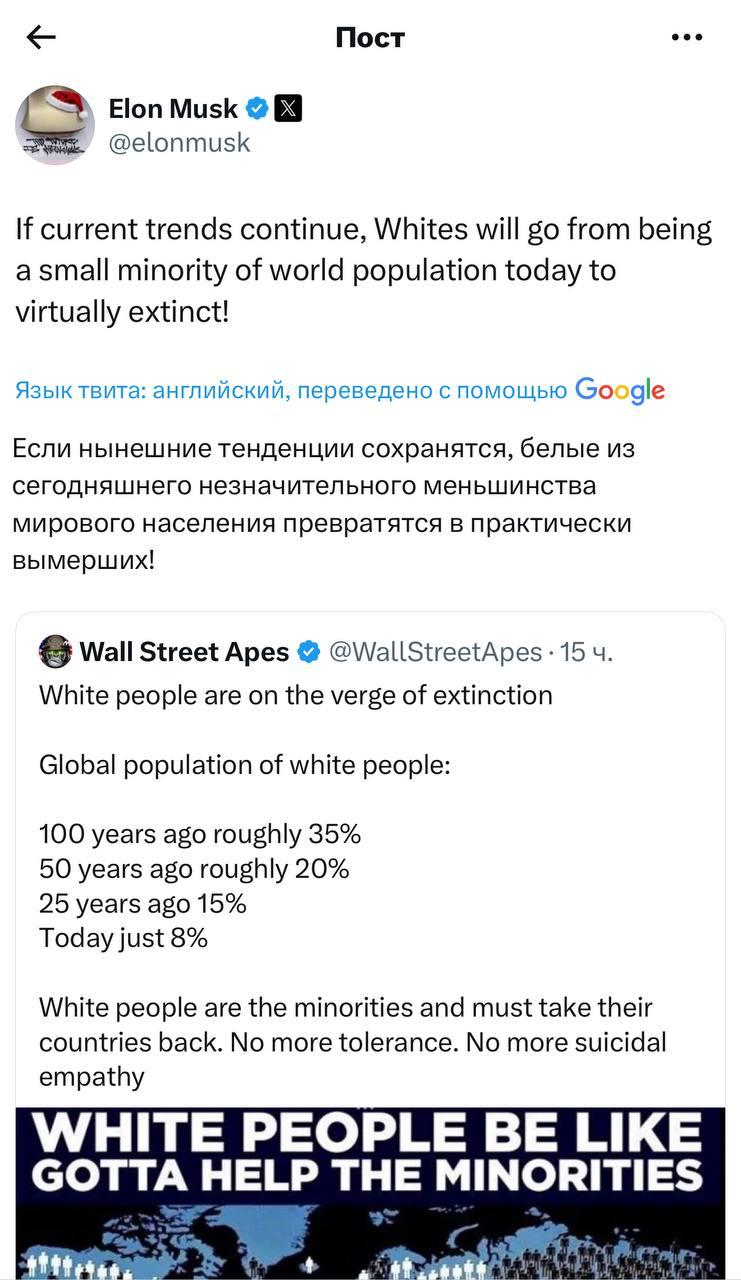
Task: Click the Elon Musk display name
Action: coord(173,109)
